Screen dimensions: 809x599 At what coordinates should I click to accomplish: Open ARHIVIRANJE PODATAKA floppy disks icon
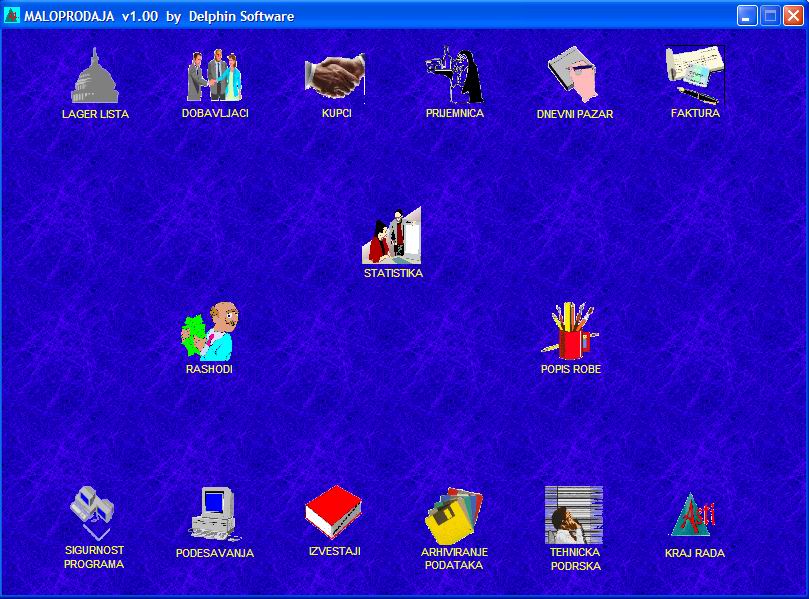click(454, 515)
